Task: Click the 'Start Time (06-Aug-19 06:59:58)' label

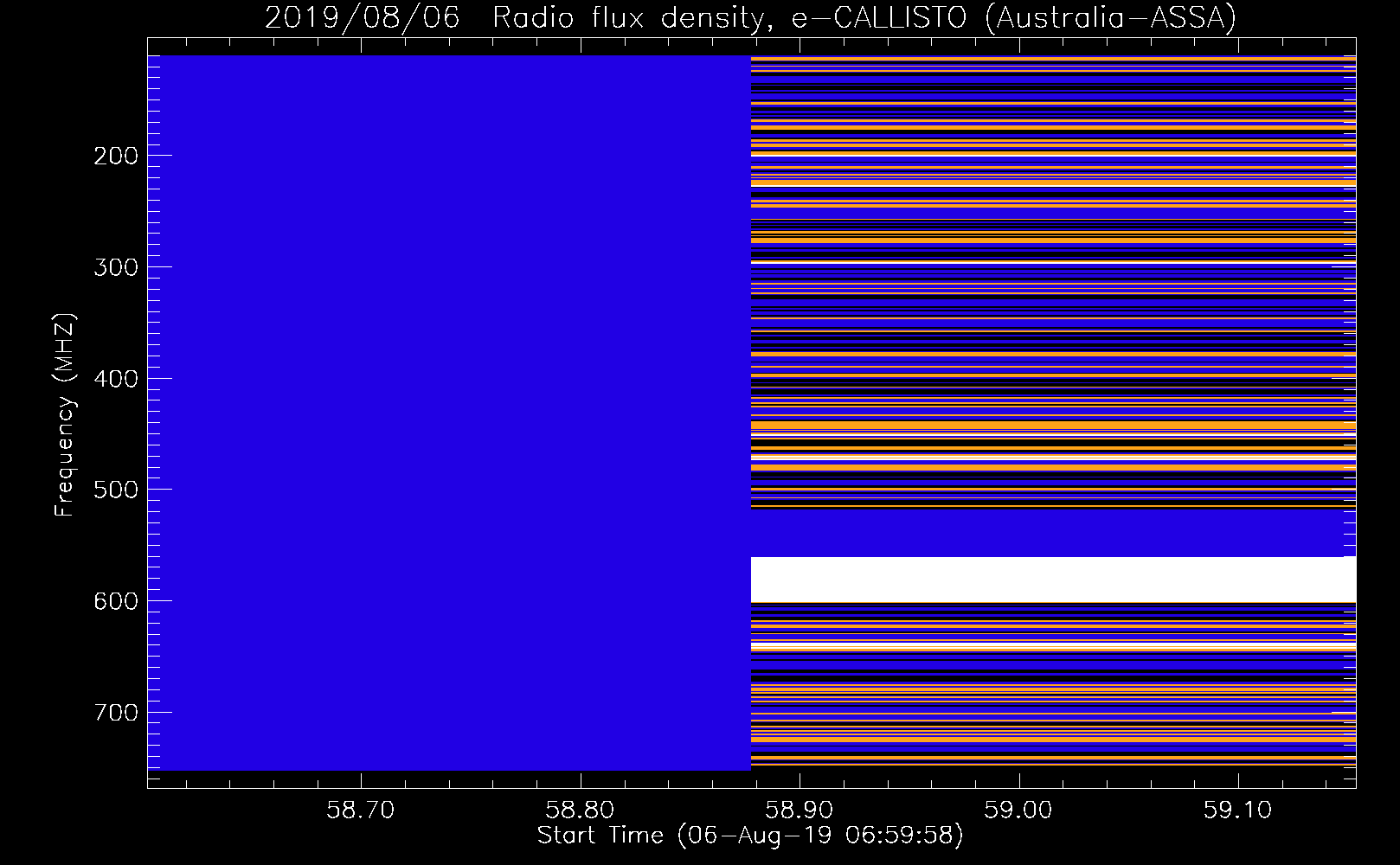Action: [750, 836]
